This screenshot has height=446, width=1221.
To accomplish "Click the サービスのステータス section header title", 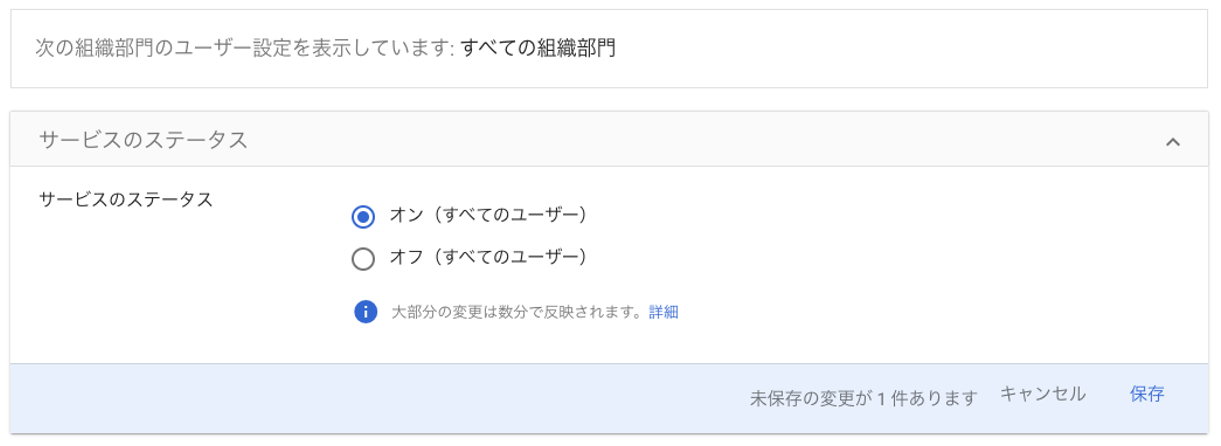I will click(143, 140).
